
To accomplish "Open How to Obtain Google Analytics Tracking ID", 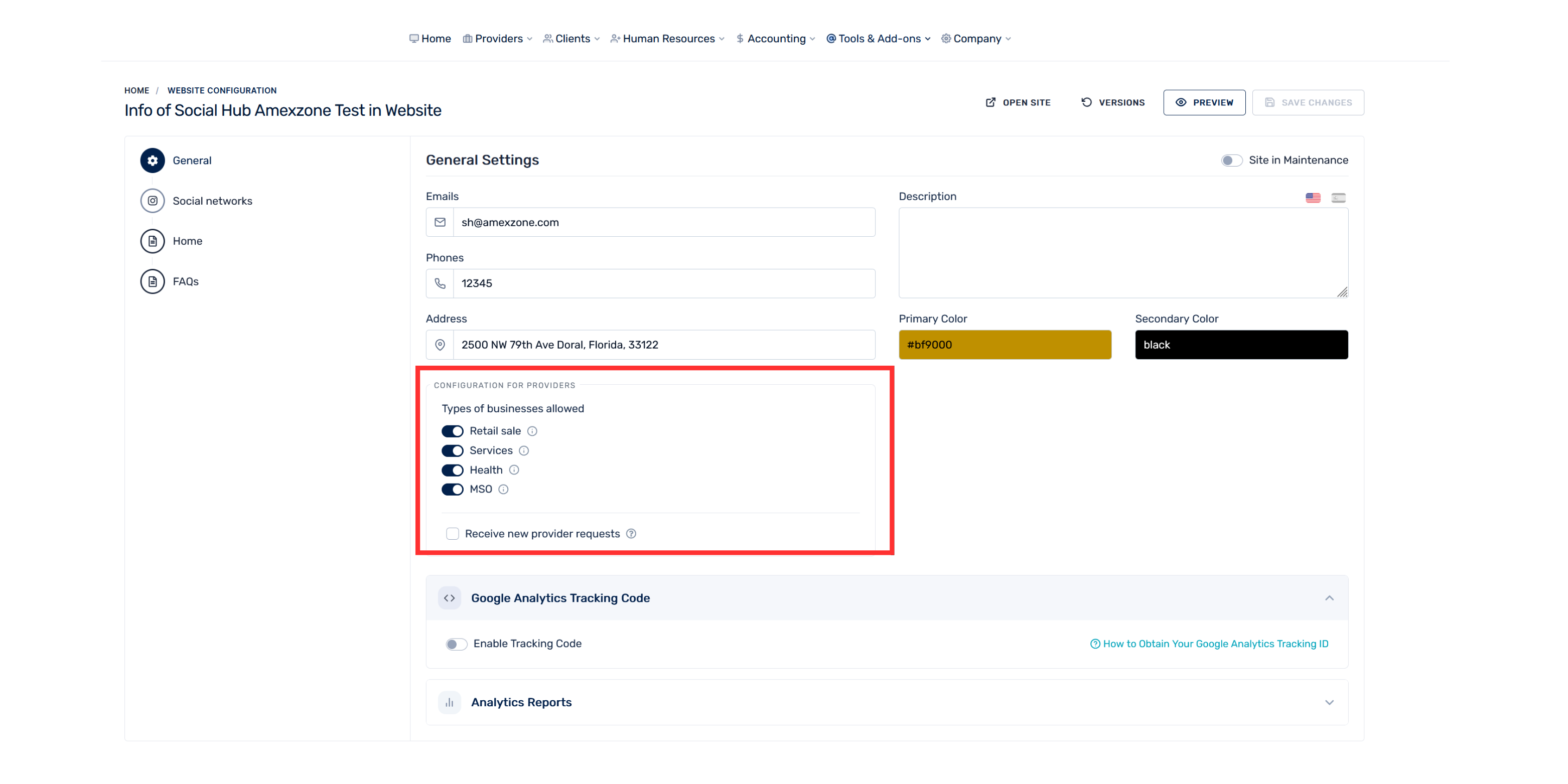I will (1209, 644).
